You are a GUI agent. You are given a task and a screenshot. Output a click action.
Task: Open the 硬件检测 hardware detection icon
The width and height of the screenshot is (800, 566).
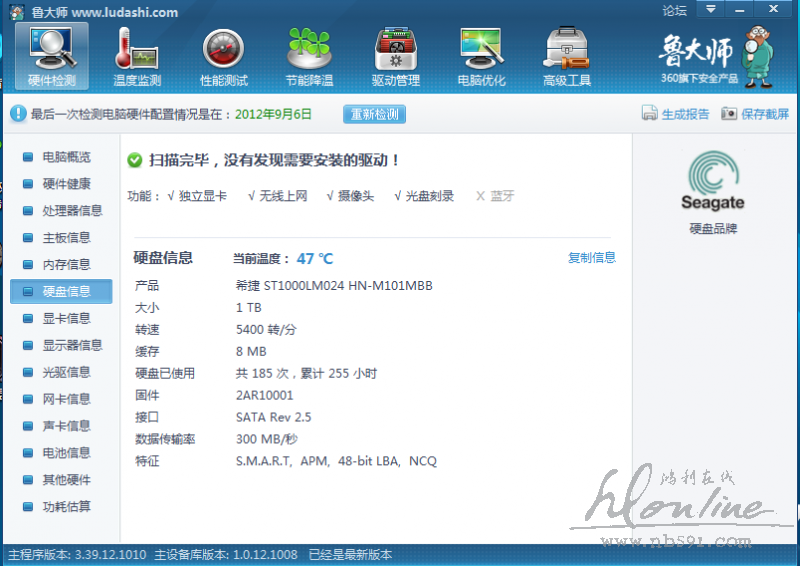pos(51,55)
